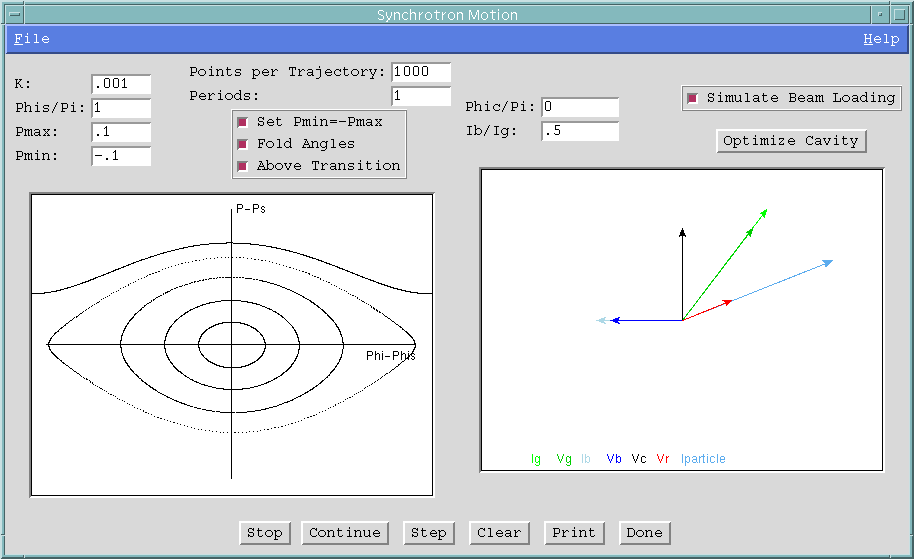Click the Phis/Pi input field
Image resolution: width=914 pixels, height=559 pixels.
(121, 108)
